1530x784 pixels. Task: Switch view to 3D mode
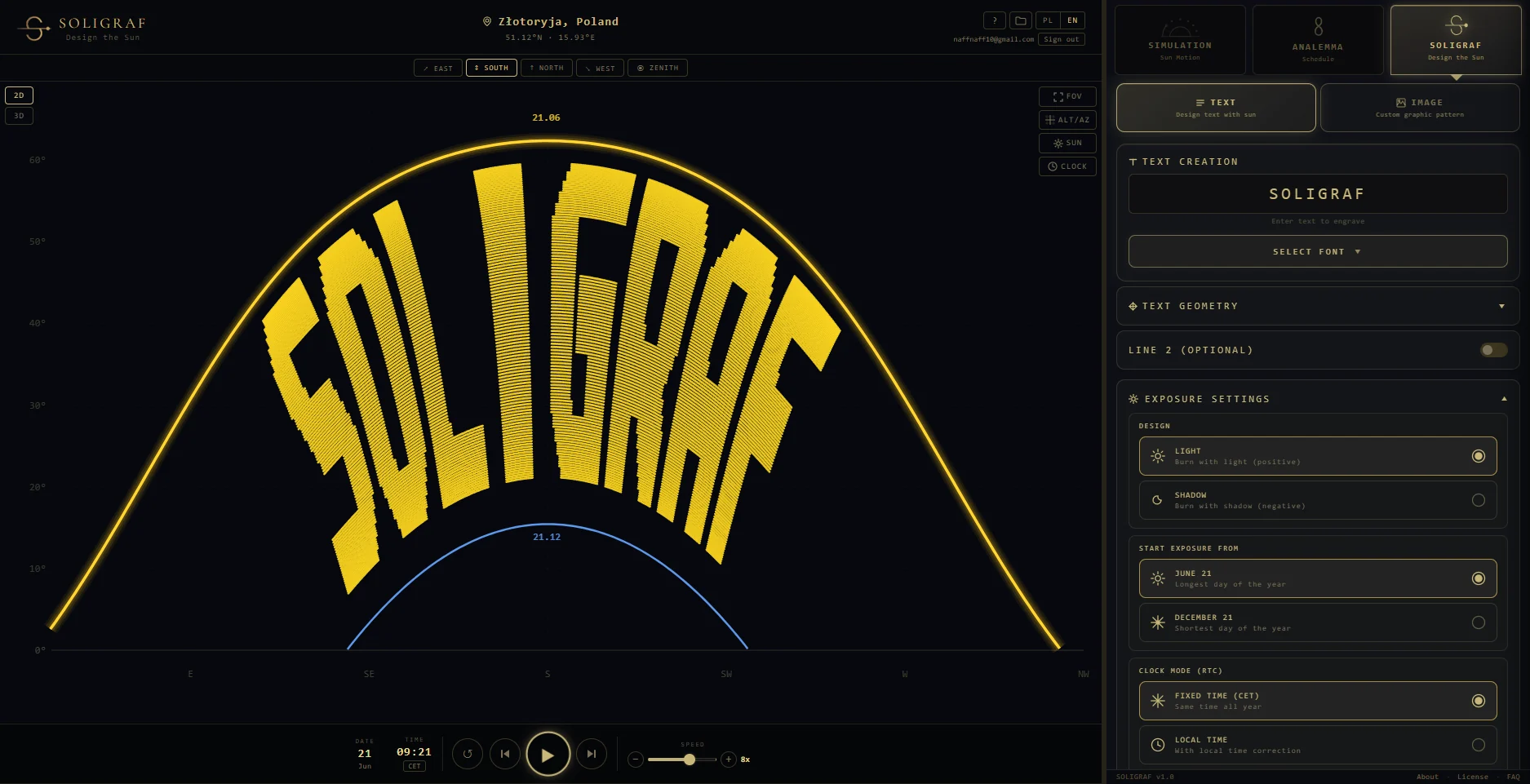[x=20, y=116]
